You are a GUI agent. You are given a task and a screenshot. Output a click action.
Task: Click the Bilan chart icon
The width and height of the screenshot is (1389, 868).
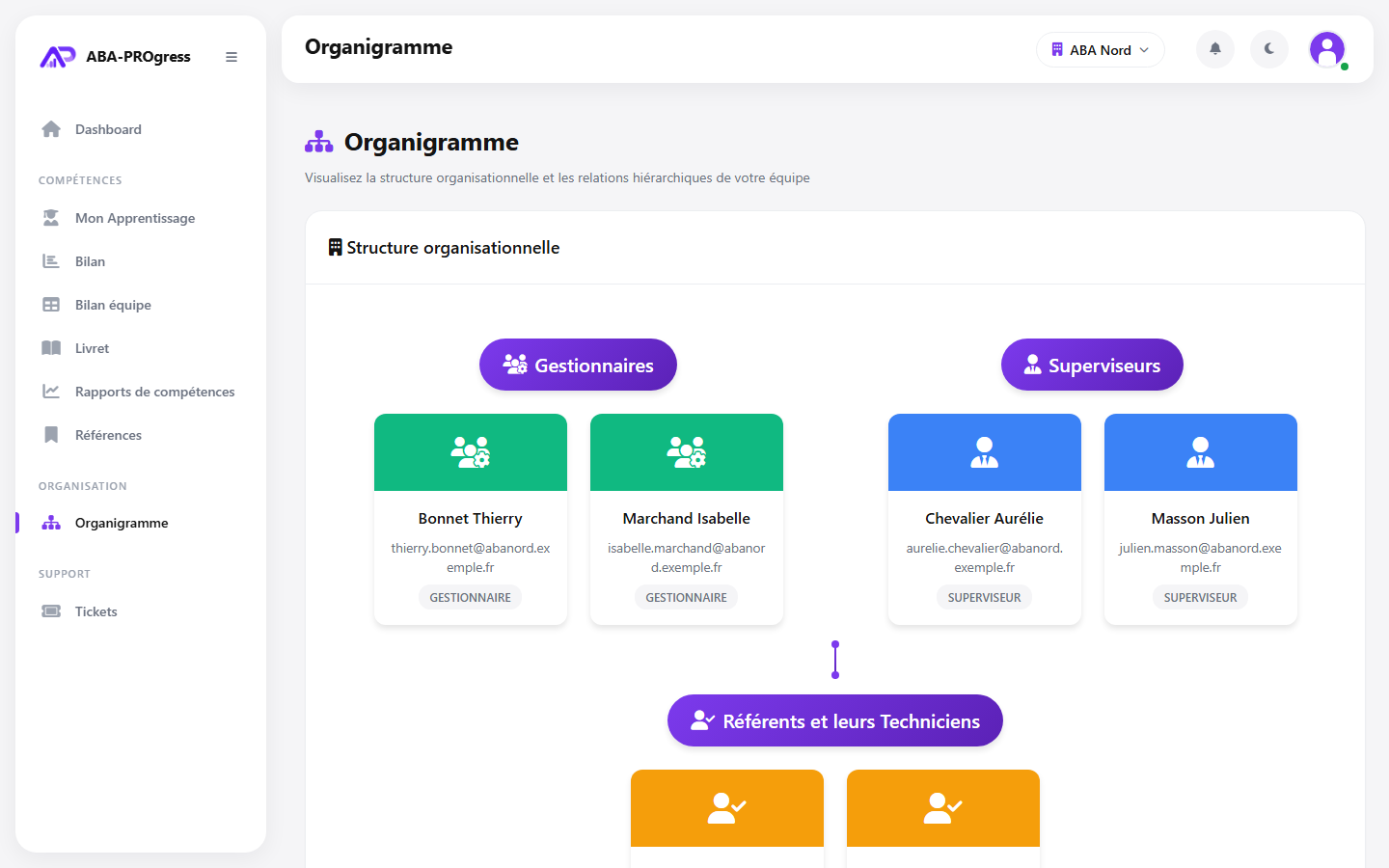coord(51,261)
